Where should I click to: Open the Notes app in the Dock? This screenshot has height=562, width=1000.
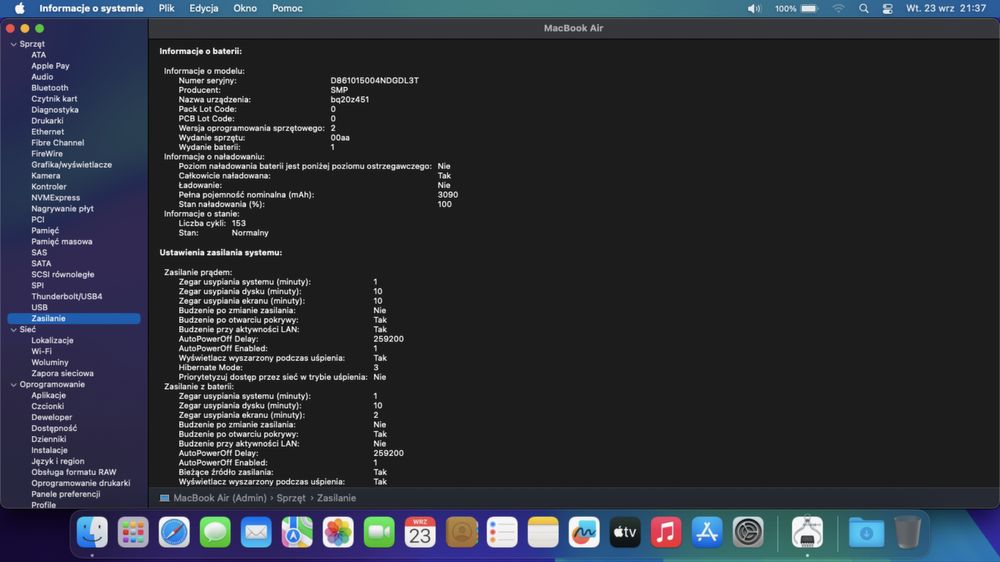[x=543, y=532]
